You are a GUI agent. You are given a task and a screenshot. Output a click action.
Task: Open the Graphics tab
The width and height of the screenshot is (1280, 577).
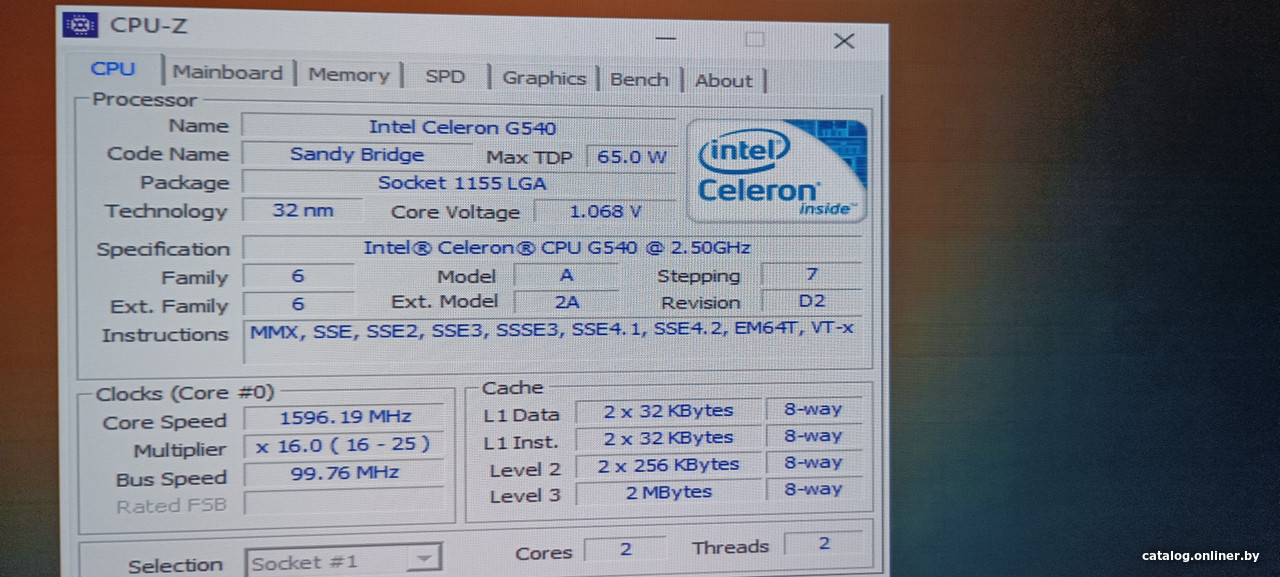tap(544, 78)
